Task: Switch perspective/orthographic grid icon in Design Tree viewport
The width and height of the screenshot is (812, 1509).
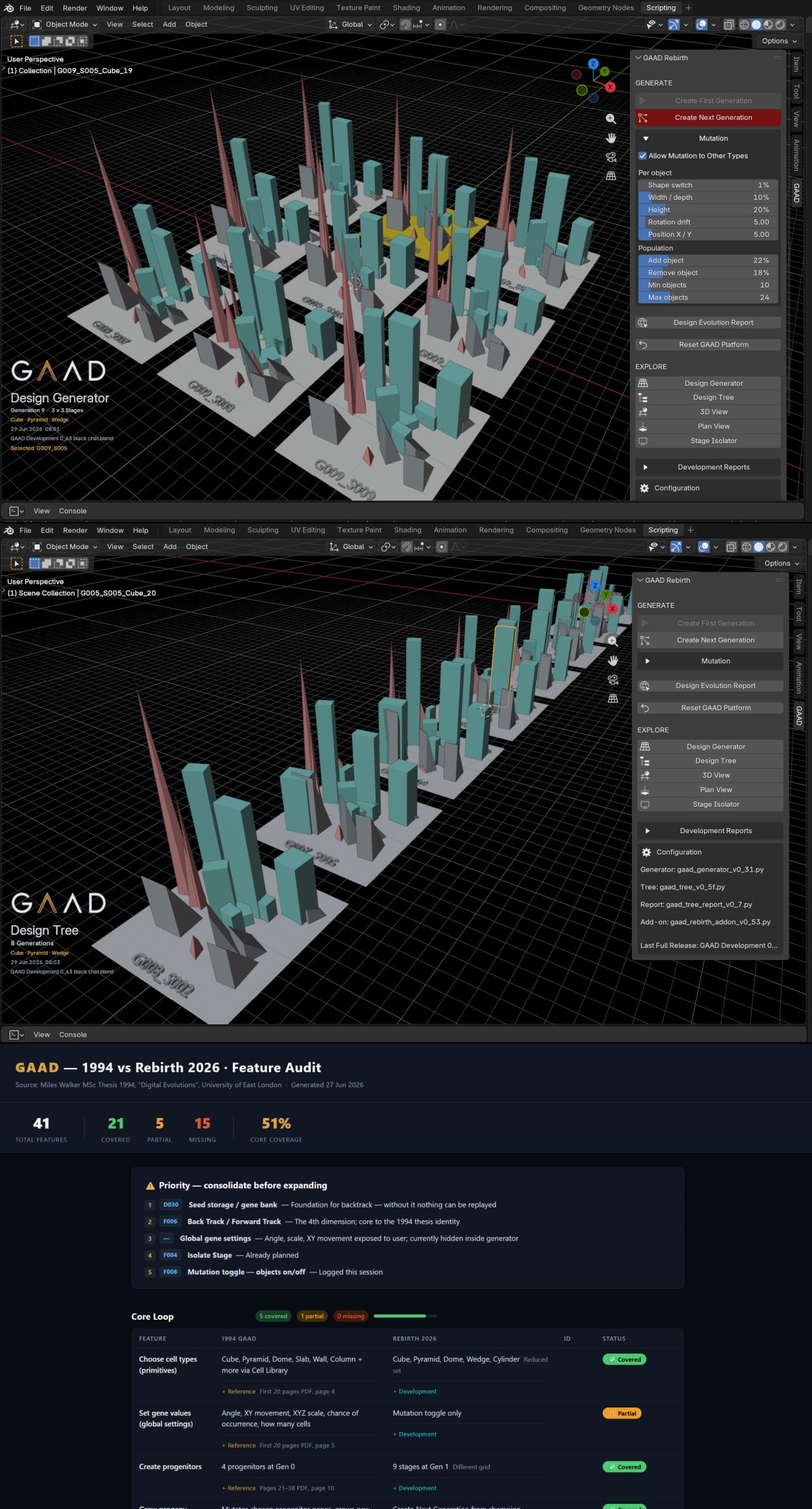Action: pos(613,699)
